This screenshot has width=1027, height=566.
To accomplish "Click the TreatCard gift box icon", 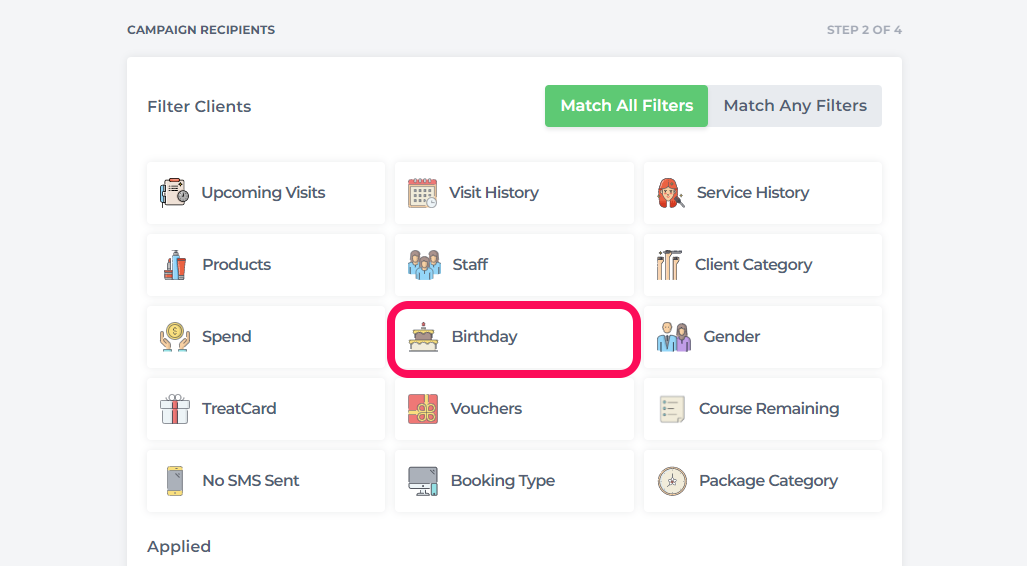I will click(x=175, y=409).
